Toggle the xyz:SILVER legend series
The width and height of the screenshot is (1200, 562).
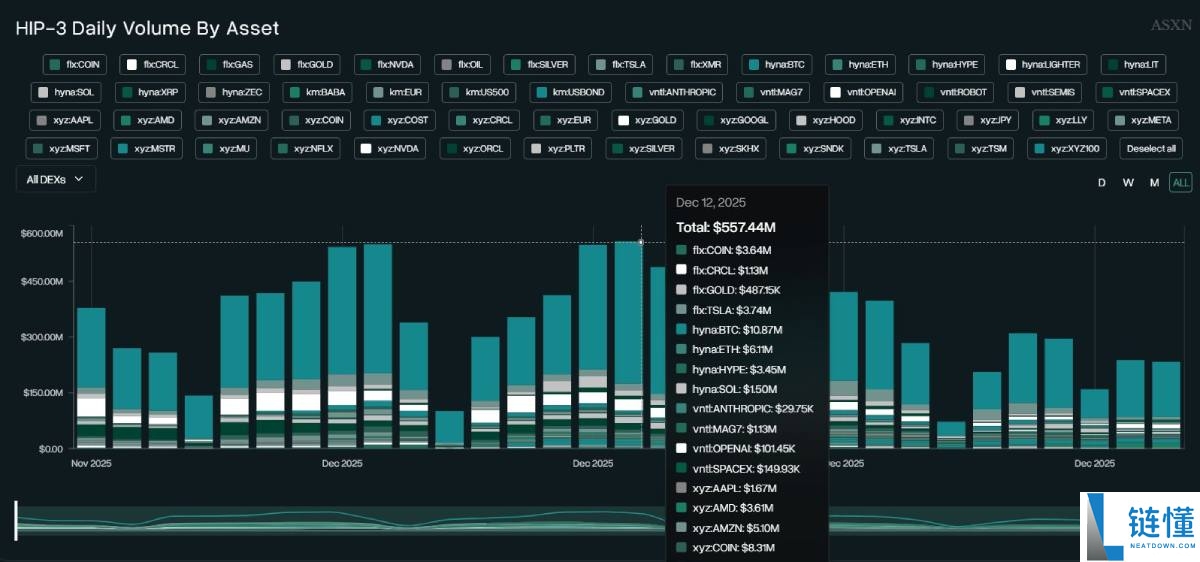click(x=644, y=149)
